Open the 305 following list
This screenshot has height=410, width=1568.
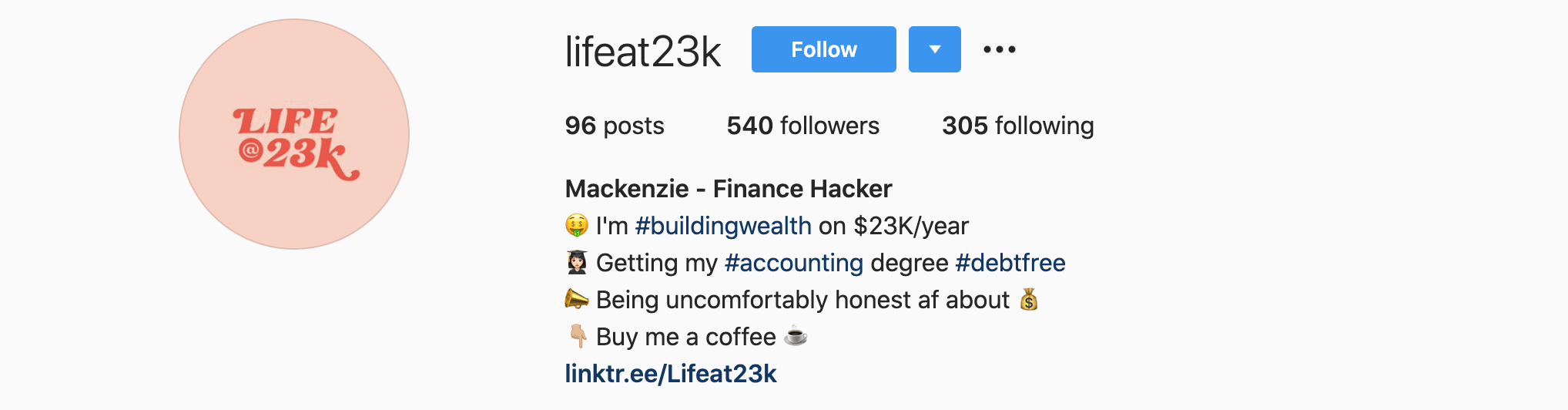click(1017, 126)
